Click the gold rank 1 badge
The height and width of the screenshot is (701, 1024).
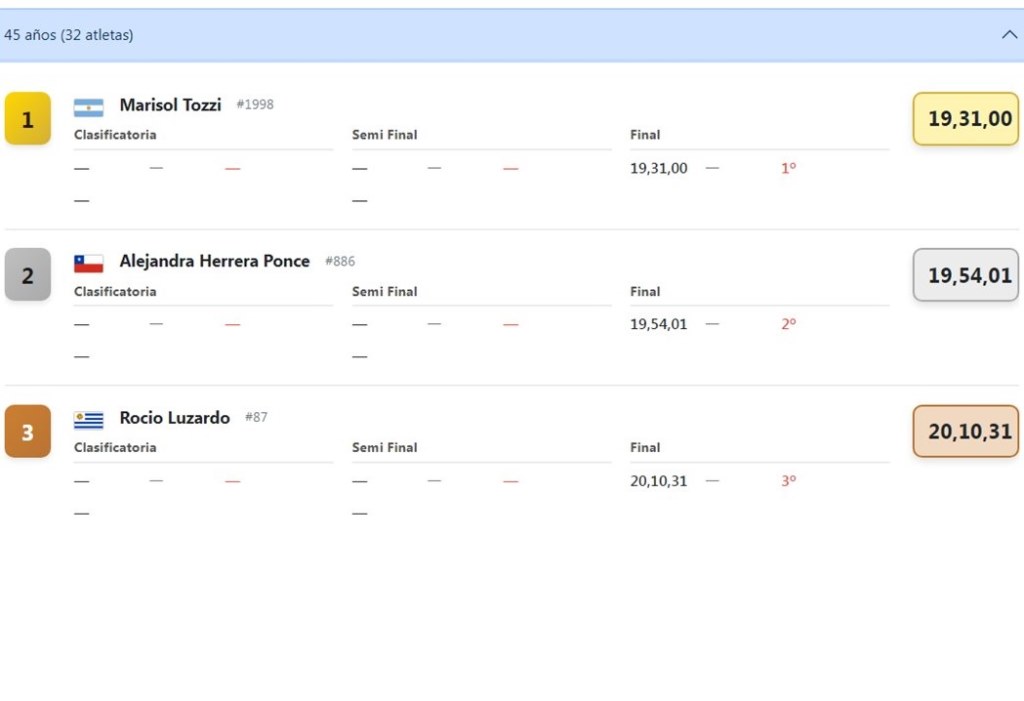click(x=27, y=119)
